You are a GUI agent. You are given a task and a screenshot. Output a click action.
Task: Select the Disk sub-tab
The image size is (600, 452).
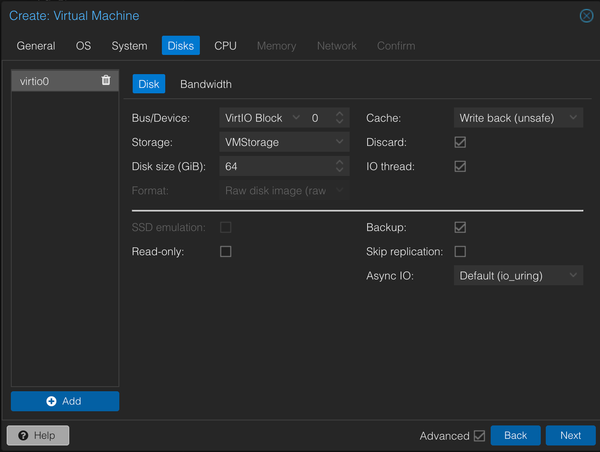tap(149, 84)
